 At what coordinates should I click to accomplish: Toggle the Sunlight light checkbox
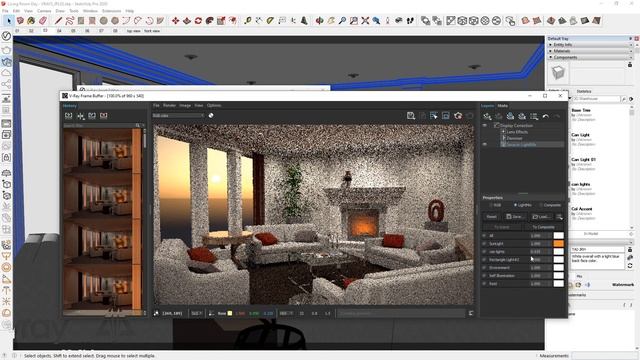tap(484, 244)
